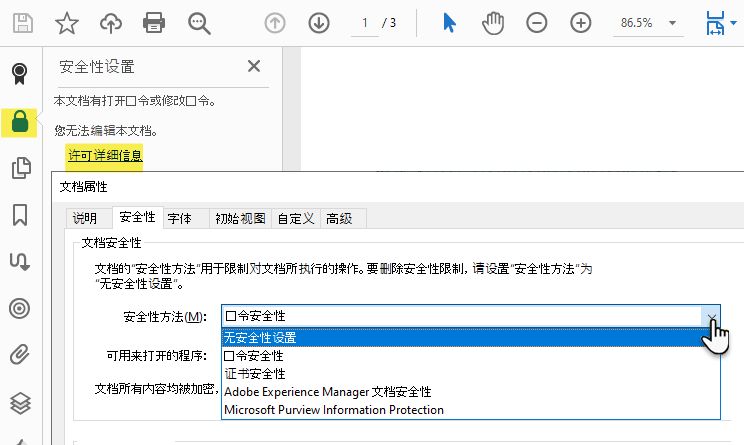Zoom in with the plus icon
The width and height of the screenshot is (744, 445).
581,23
